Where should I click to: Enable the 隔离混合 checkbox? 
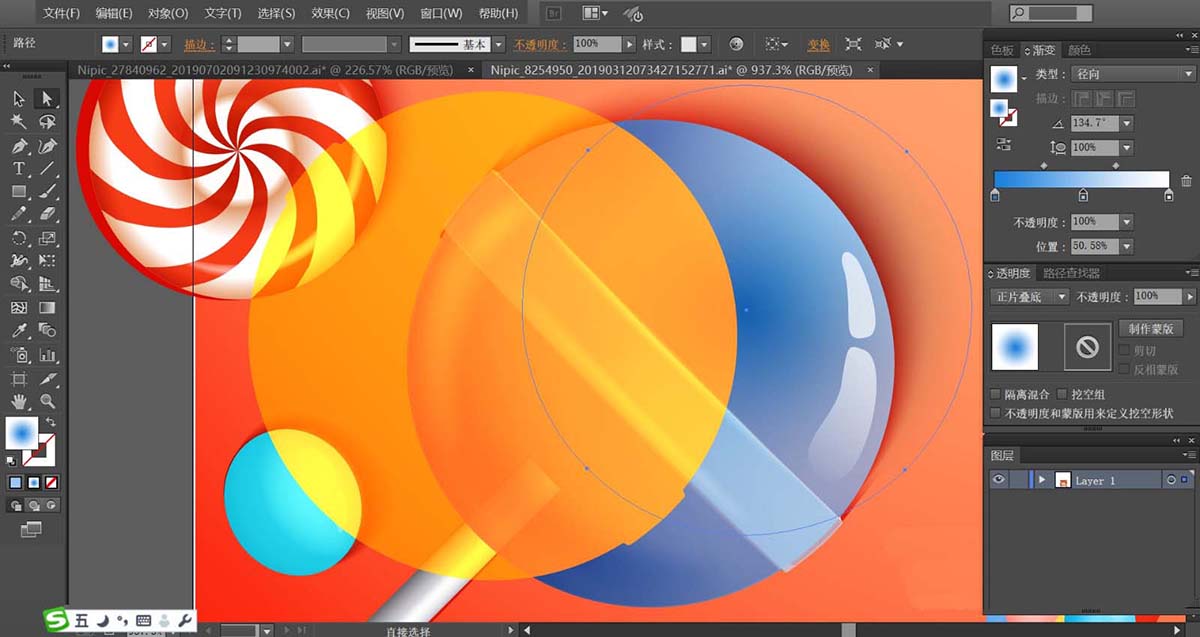(996, 394)
